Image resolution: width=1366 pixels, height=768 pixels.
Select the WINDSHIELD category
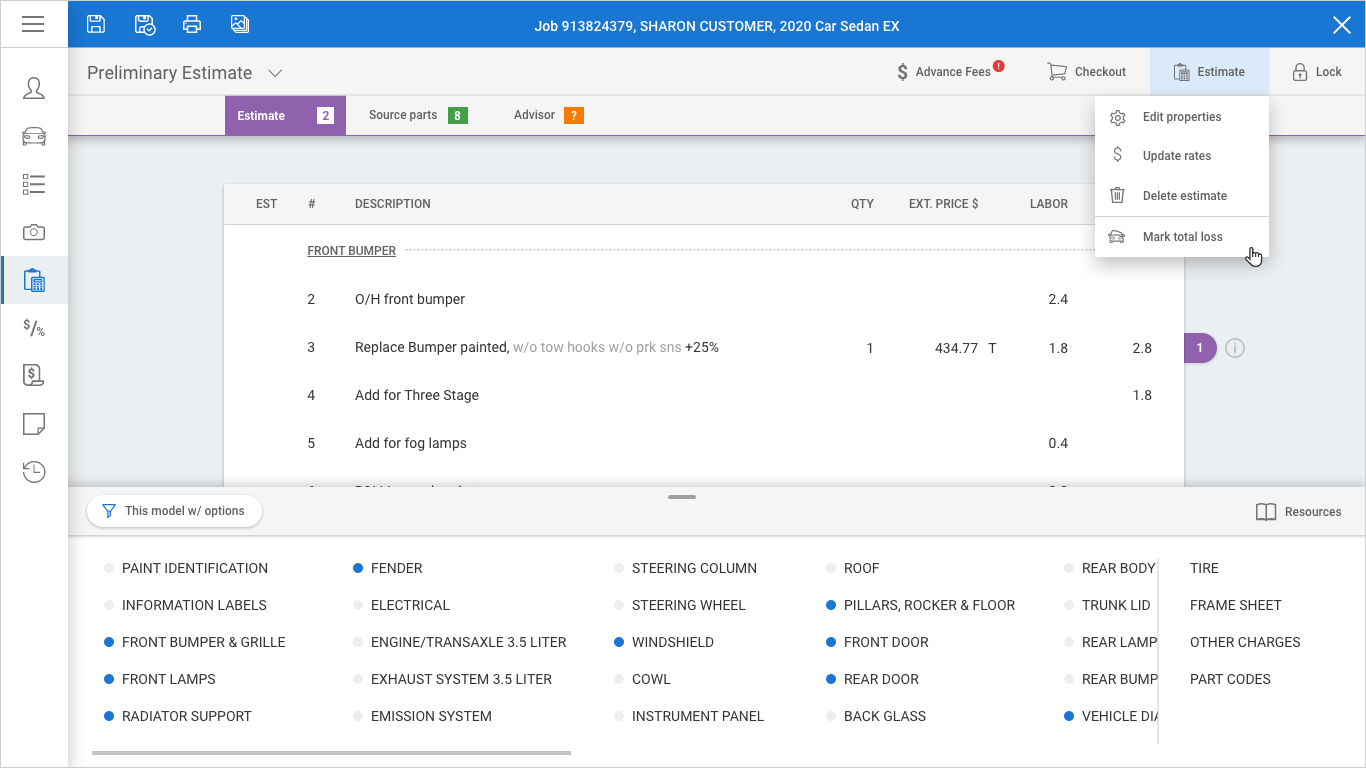(x=672, y=642)
